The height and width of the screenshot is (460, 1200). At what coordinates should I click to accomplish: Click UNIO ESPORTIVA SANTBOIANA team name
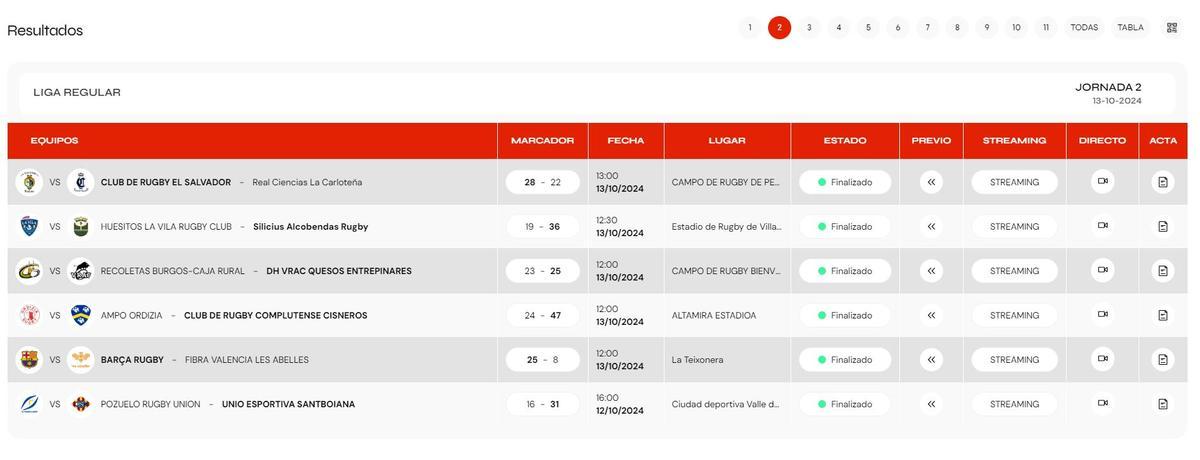288,404
